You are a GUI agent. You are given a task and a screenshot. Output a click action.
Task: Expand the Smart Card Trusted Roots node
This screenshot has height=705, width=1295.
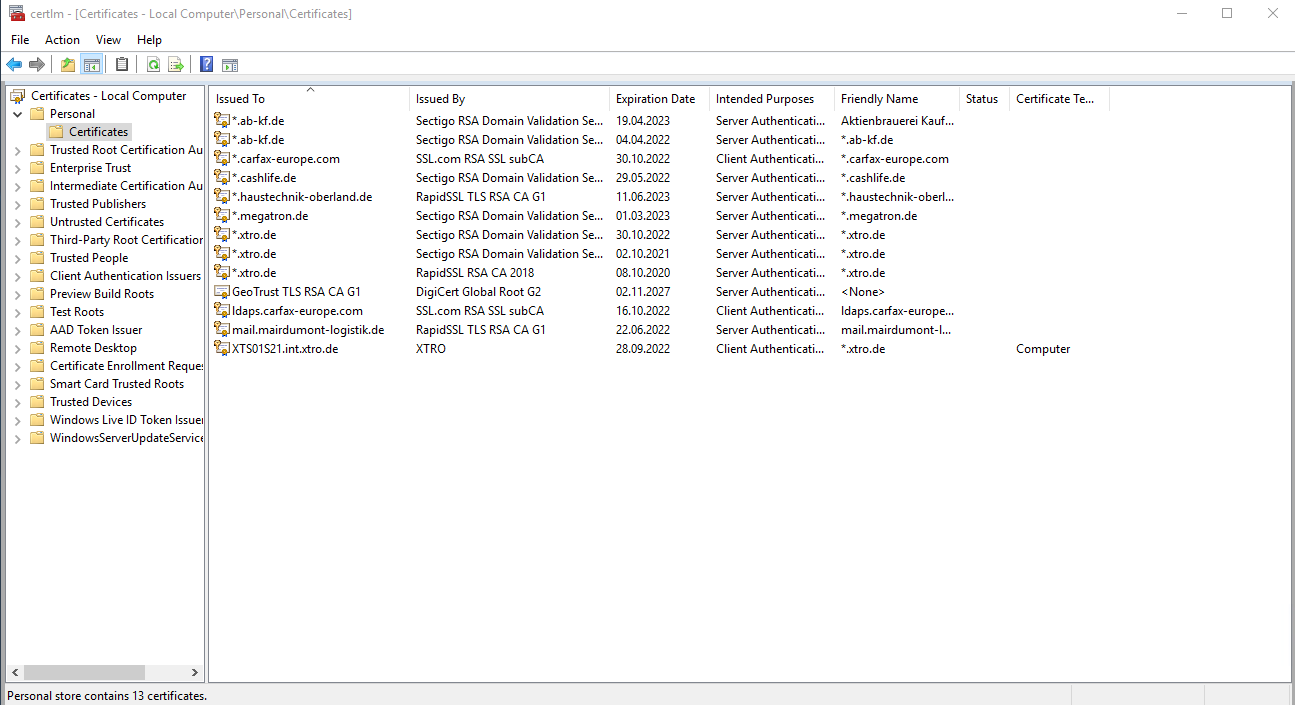tap(17, 384)
